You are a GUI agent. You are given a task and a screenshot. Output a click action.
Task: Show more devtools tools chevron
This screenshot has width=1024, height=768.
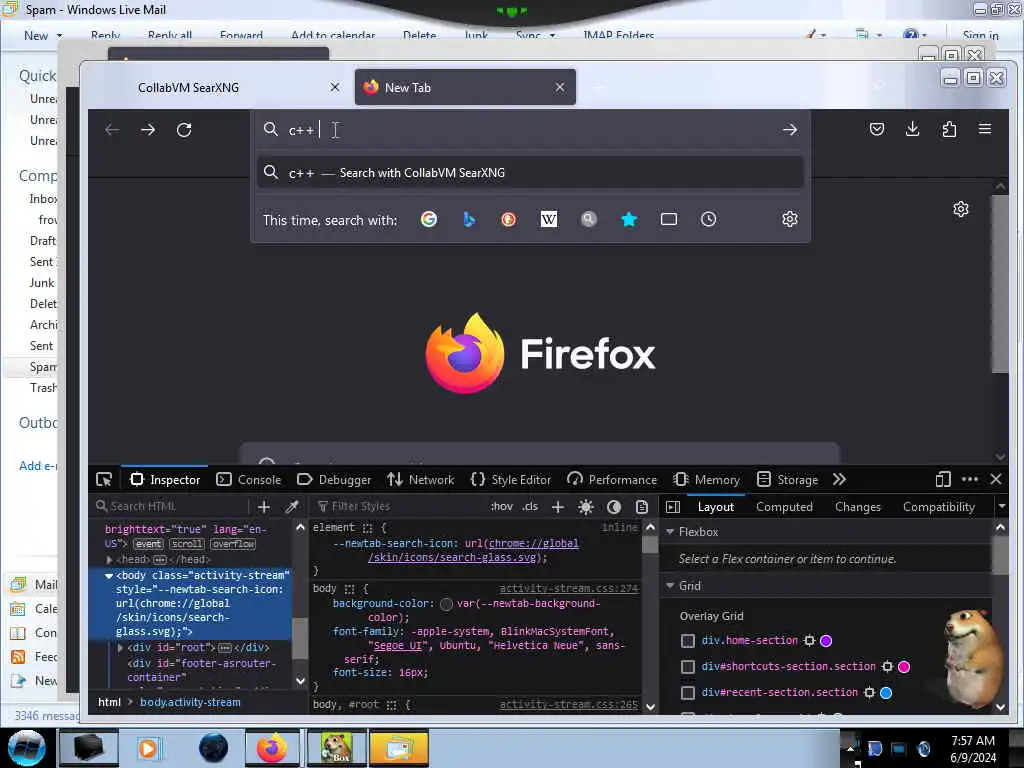[x=839, y=479]
